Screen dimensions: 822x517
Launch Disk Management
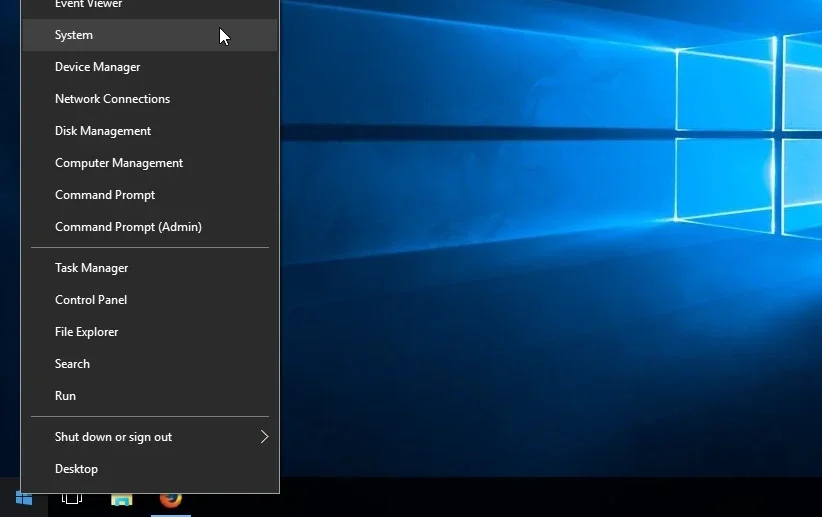103,131
